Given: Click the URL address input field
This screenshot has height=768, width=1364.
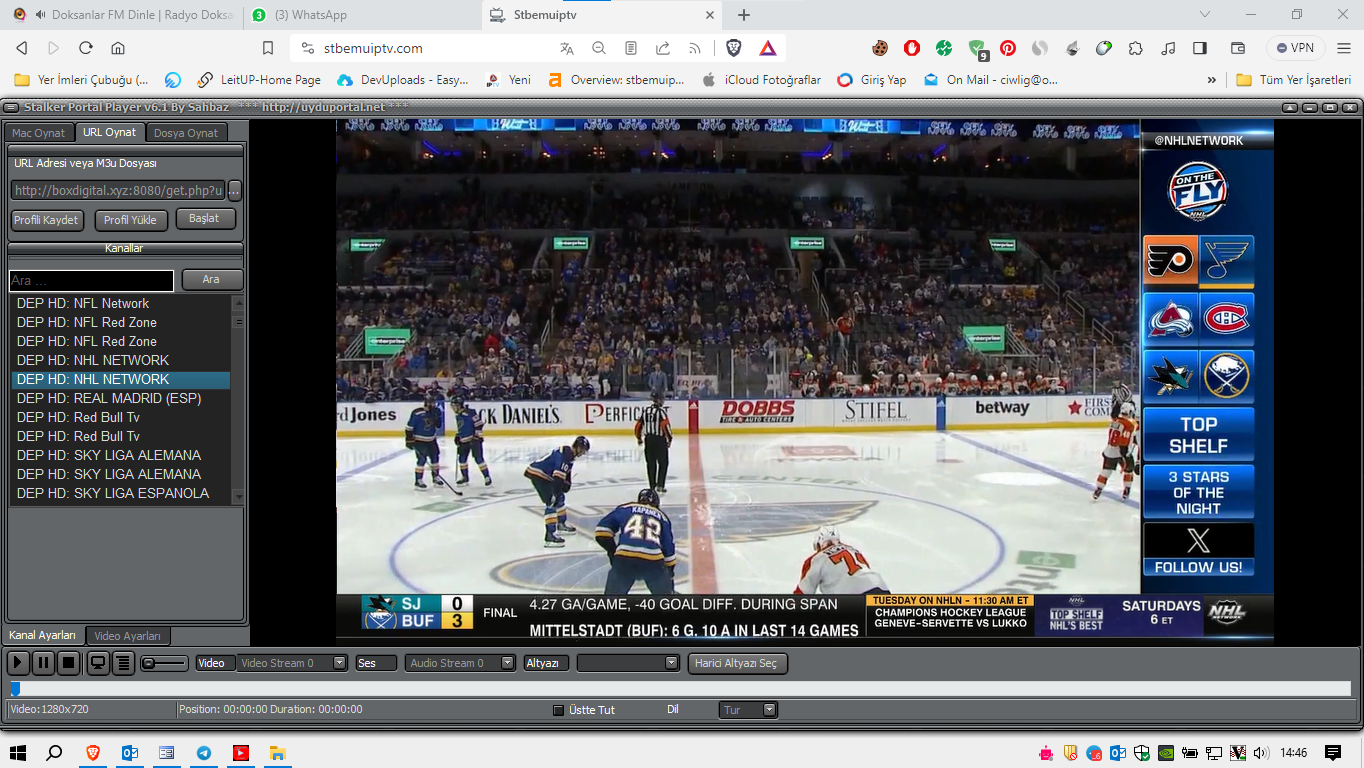Looking at the screenshot, I should tap(118, 190).
